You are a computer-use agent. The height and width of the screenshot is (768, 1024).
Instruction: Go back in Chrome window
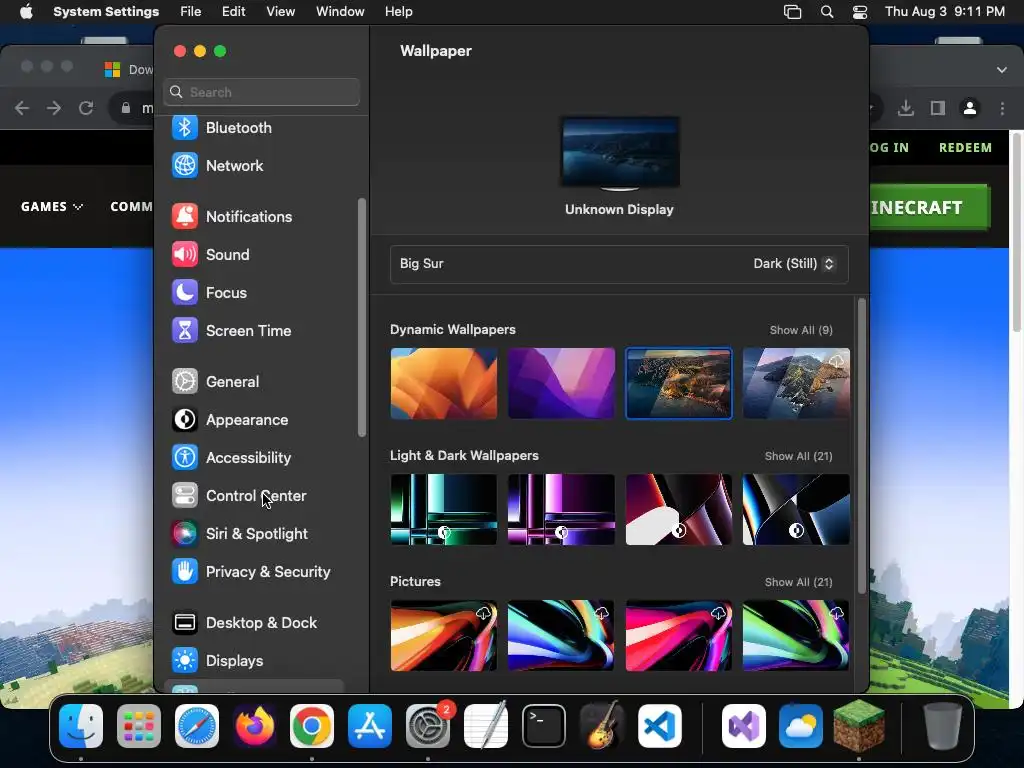(x=22, y=108)
